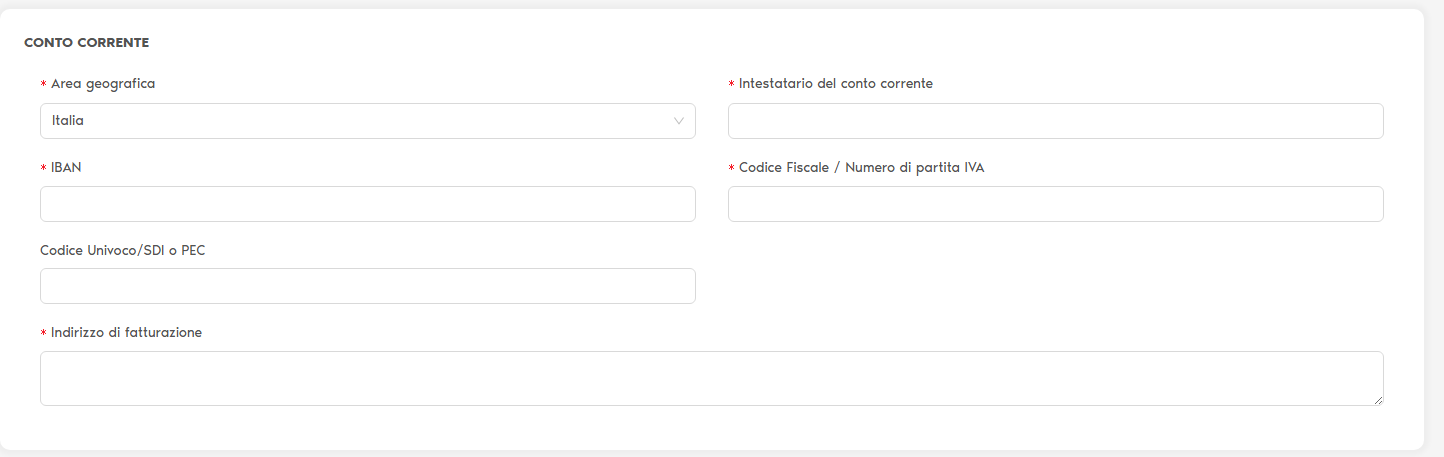Click inside the Indirizzo di fatturazione textarea
This screenshot has height=457, width=1444.
[x=711, y=378]
